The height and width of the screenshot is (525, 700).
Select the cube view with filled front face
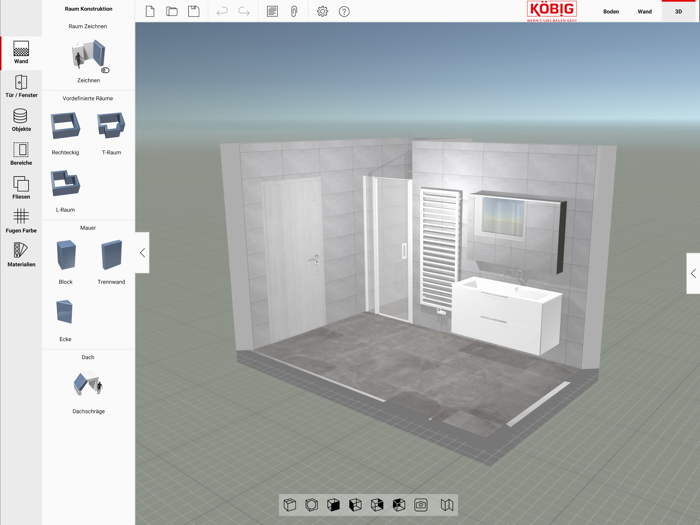pyautogui.click(x=333, y=505)
